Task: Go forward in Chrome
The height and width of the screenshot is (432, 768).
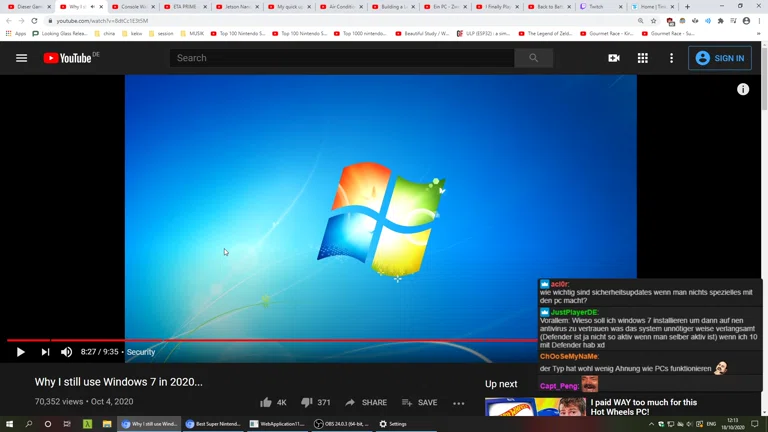Action: tap(21, 21)
